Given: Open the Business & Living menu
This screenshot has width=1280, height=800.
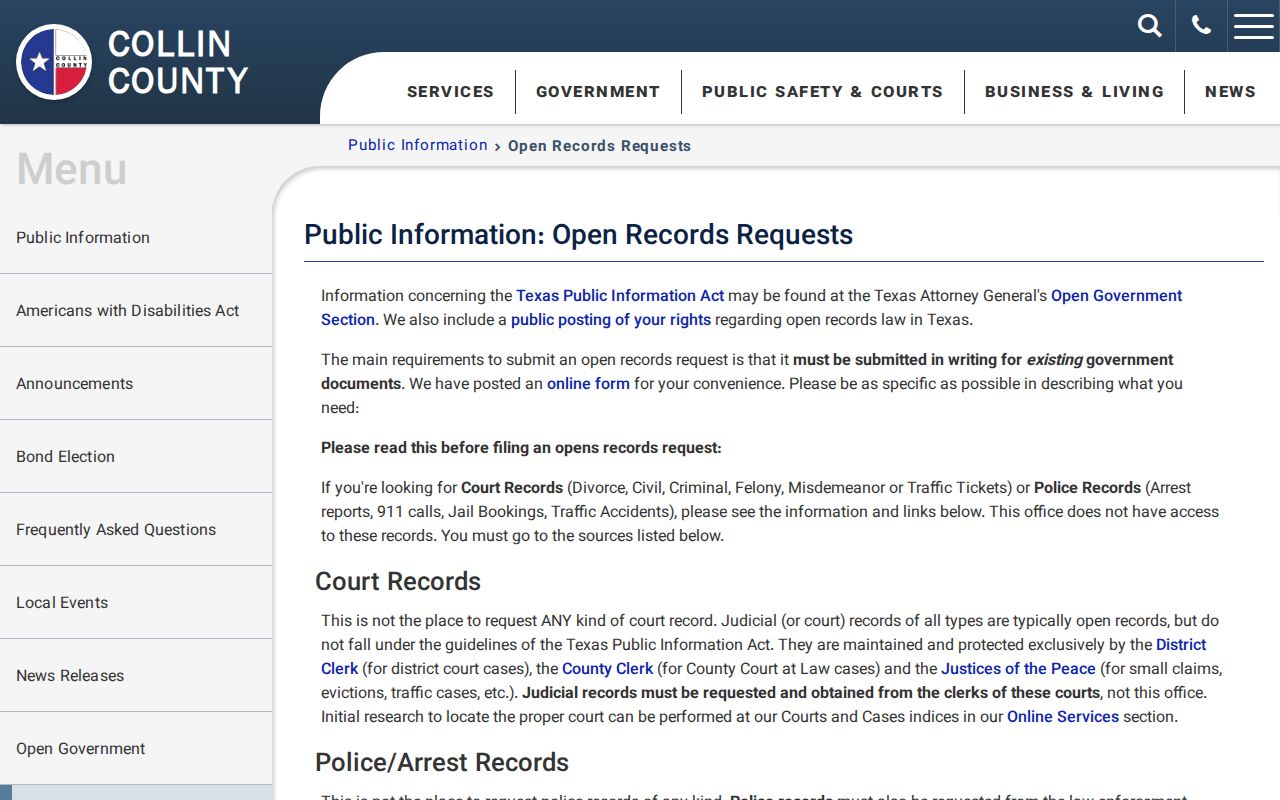Looking at the screenshot, I should [1074, 92].
